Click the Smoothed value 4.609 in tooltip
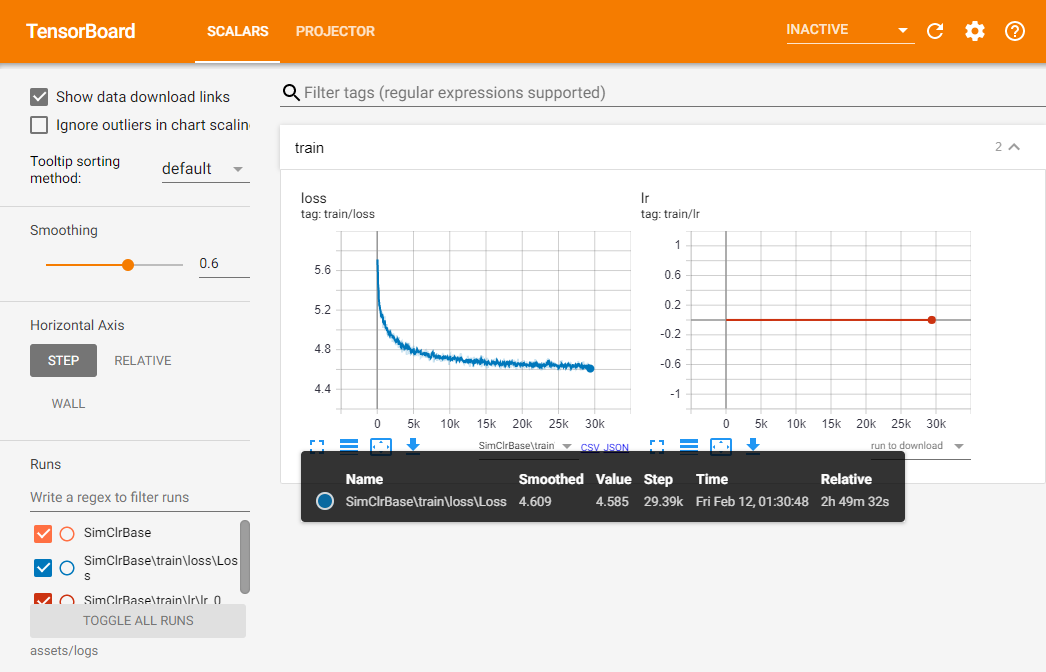The width and height of the screenshot is (1046, 672). (535, 502)
